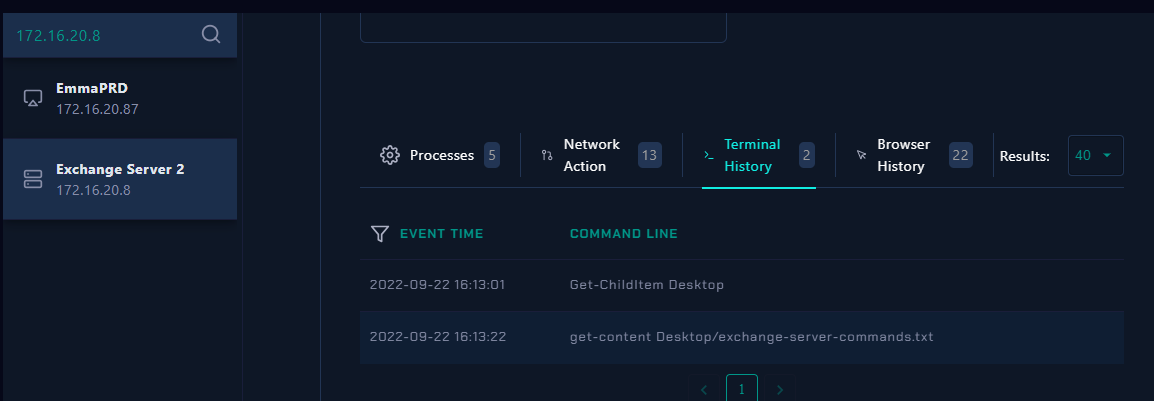Screen dimensions: 1154x401
Task: Open the Network Action tab
Action: 601,155
